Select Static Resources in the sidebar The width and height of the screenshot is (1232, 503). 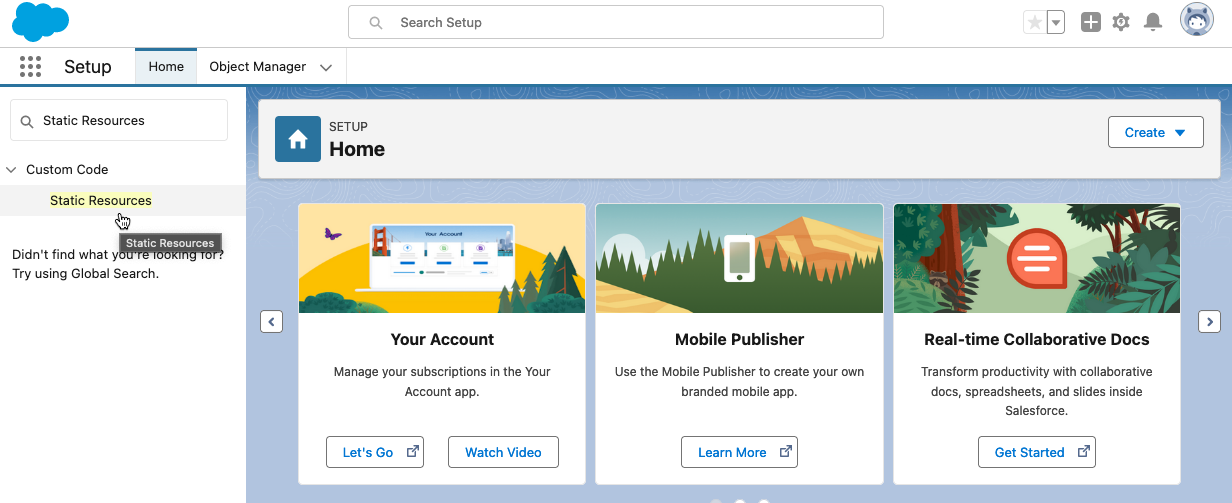pos(101,200)
